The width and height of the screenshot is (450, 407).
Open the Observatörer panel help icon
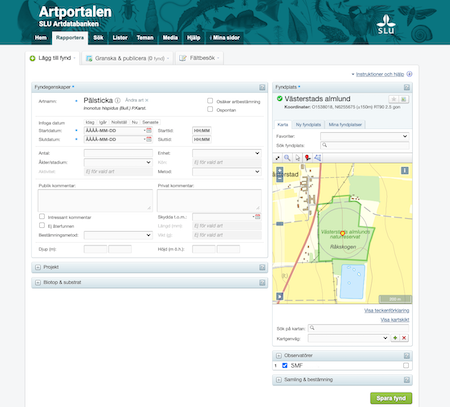pyautogui.click(x=407, y=356)
